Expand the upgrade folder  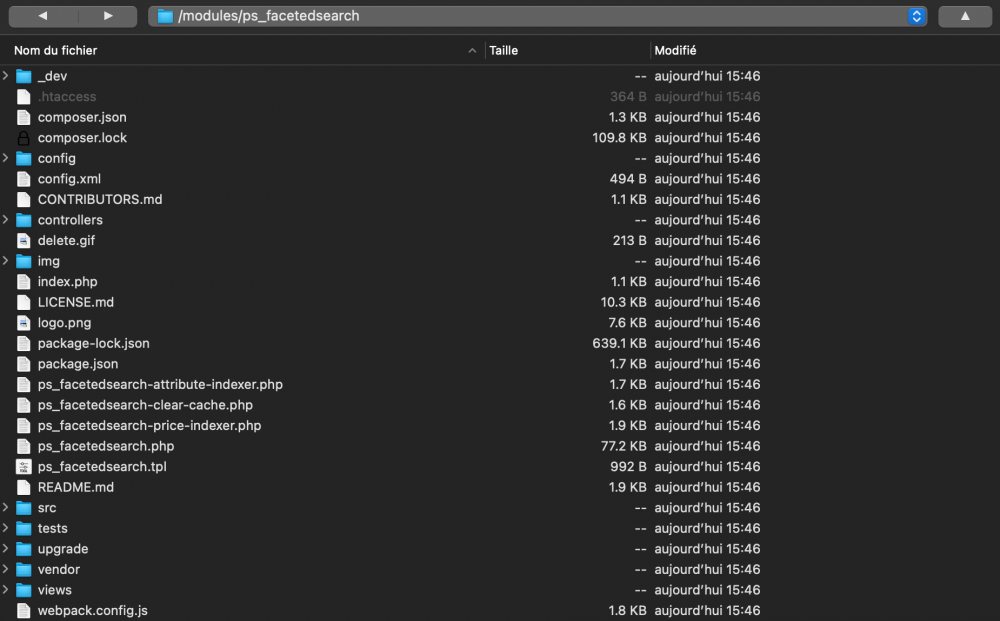click(6, 548)
